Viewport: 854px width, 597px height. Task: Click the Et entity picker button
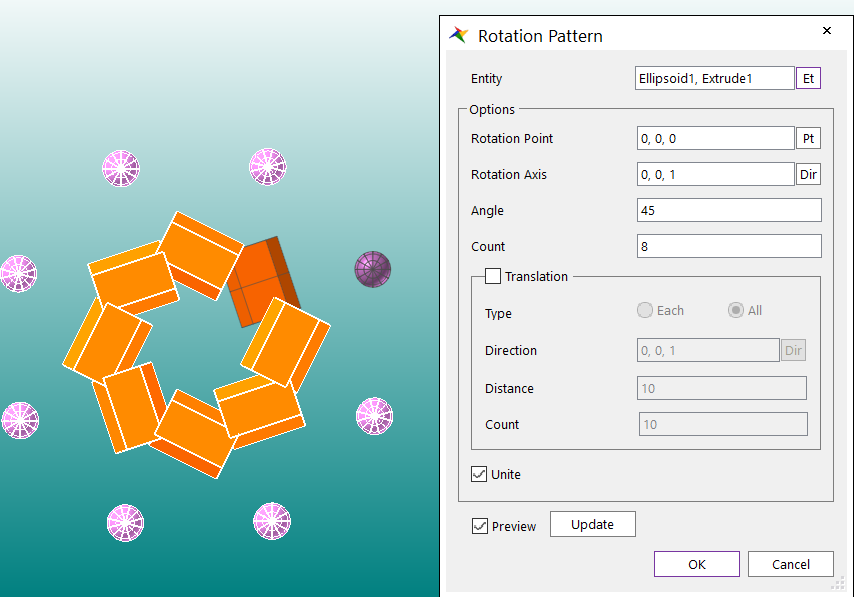click(808, 78)
